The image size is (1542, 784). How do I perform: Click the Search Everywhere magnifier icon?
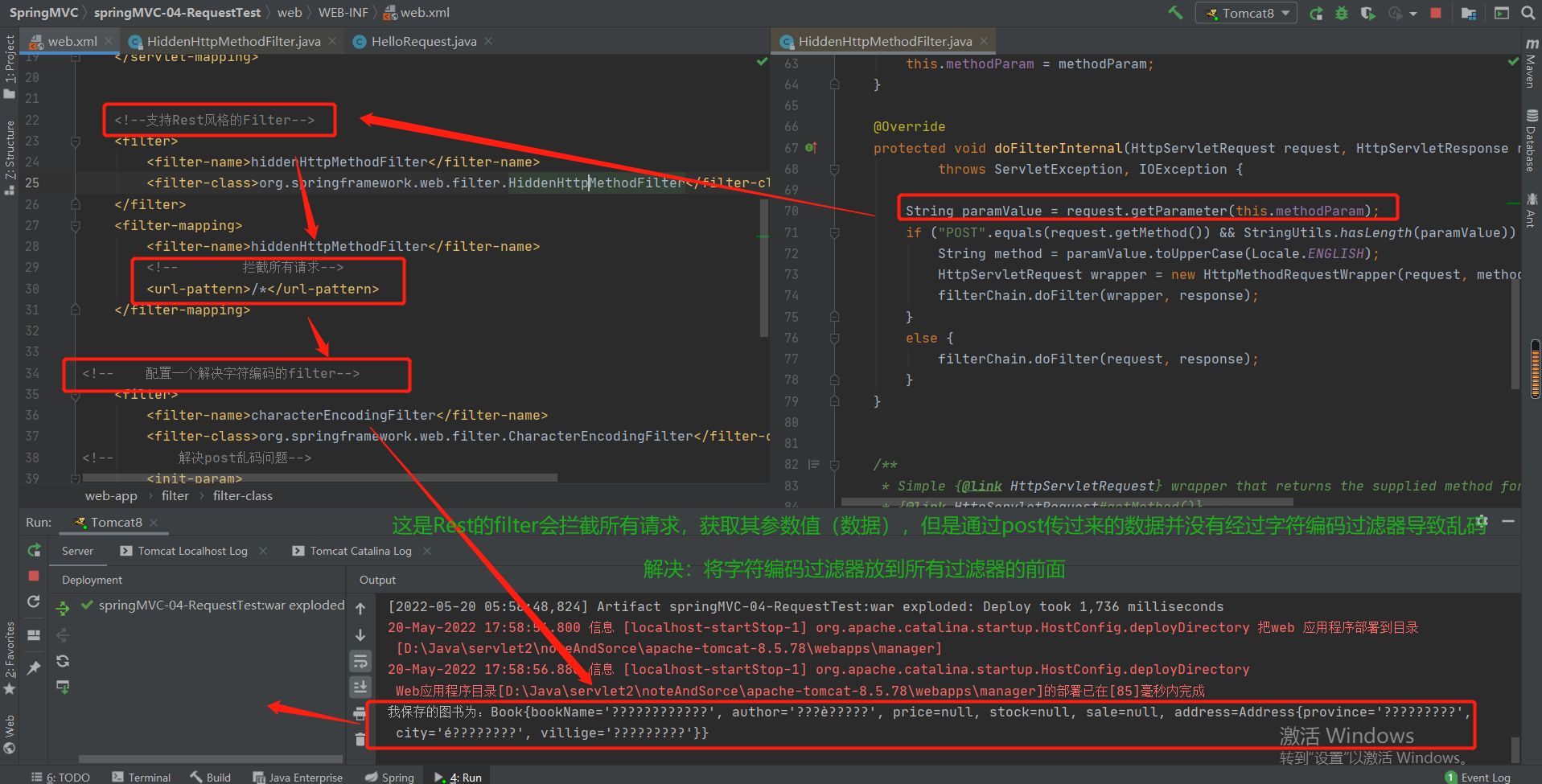pos(1528,13)
